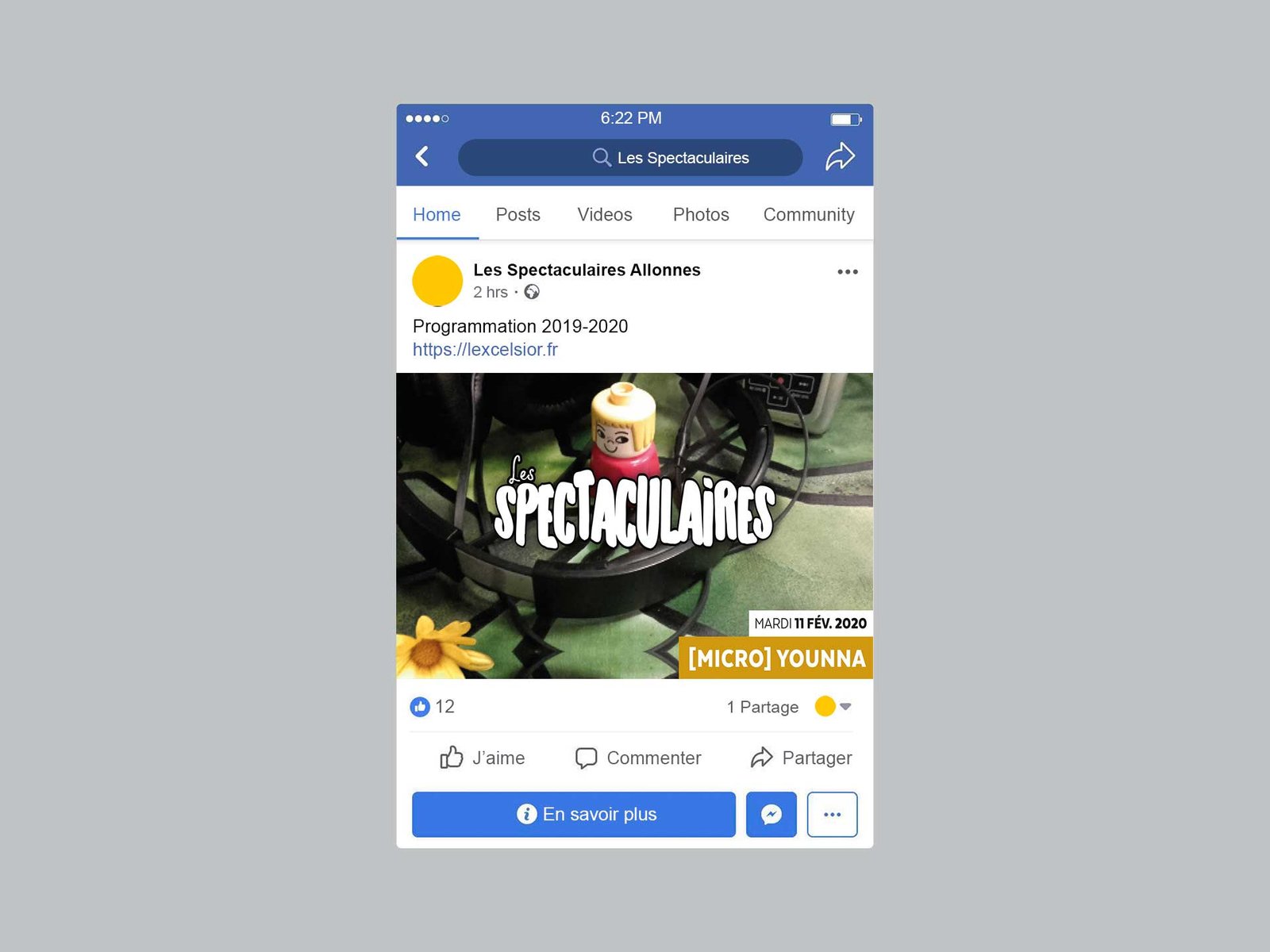
Task: Click the globe public-visibility icon
Action: point(532,292)
